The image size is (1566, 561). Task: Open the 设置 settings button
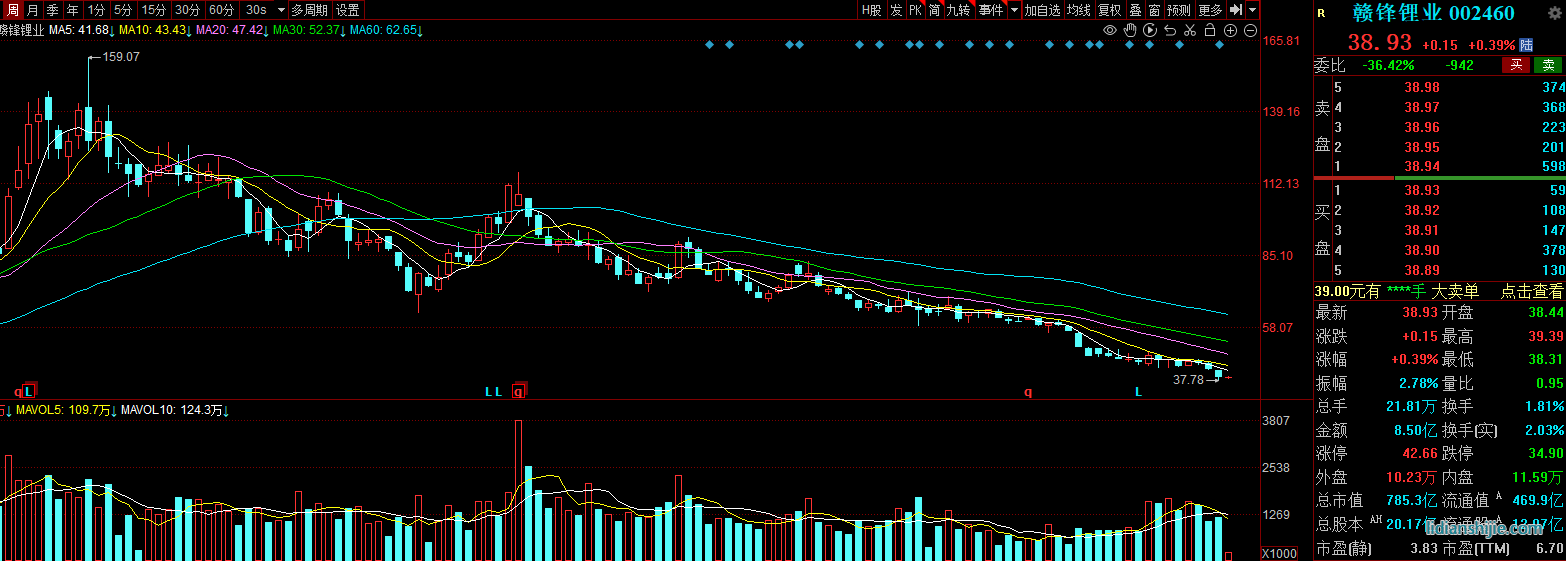(x=347, y=10)
